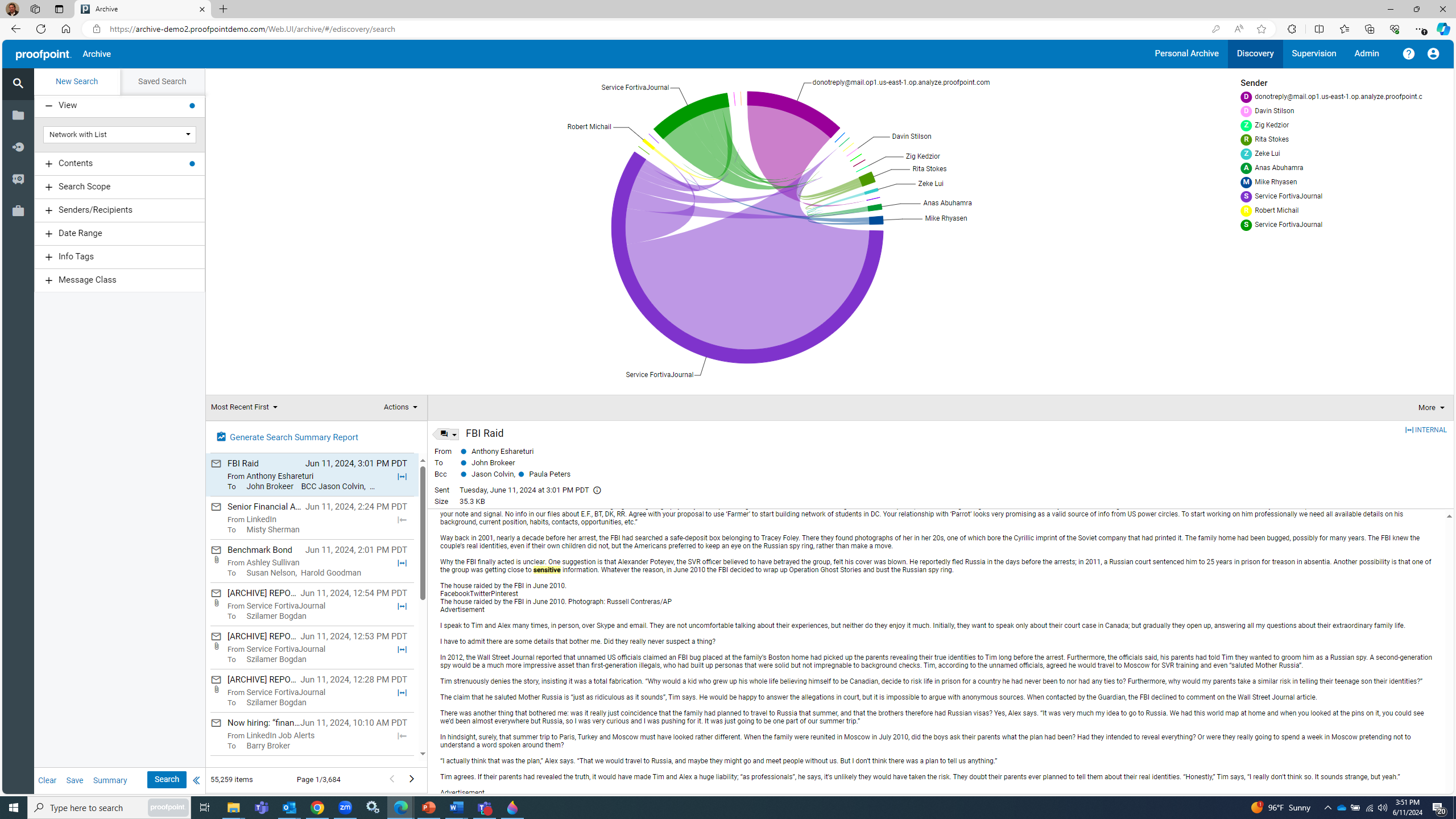Open browser extensions icon
Viewport: 1456px width, 819px height.
coord(1292,29)
